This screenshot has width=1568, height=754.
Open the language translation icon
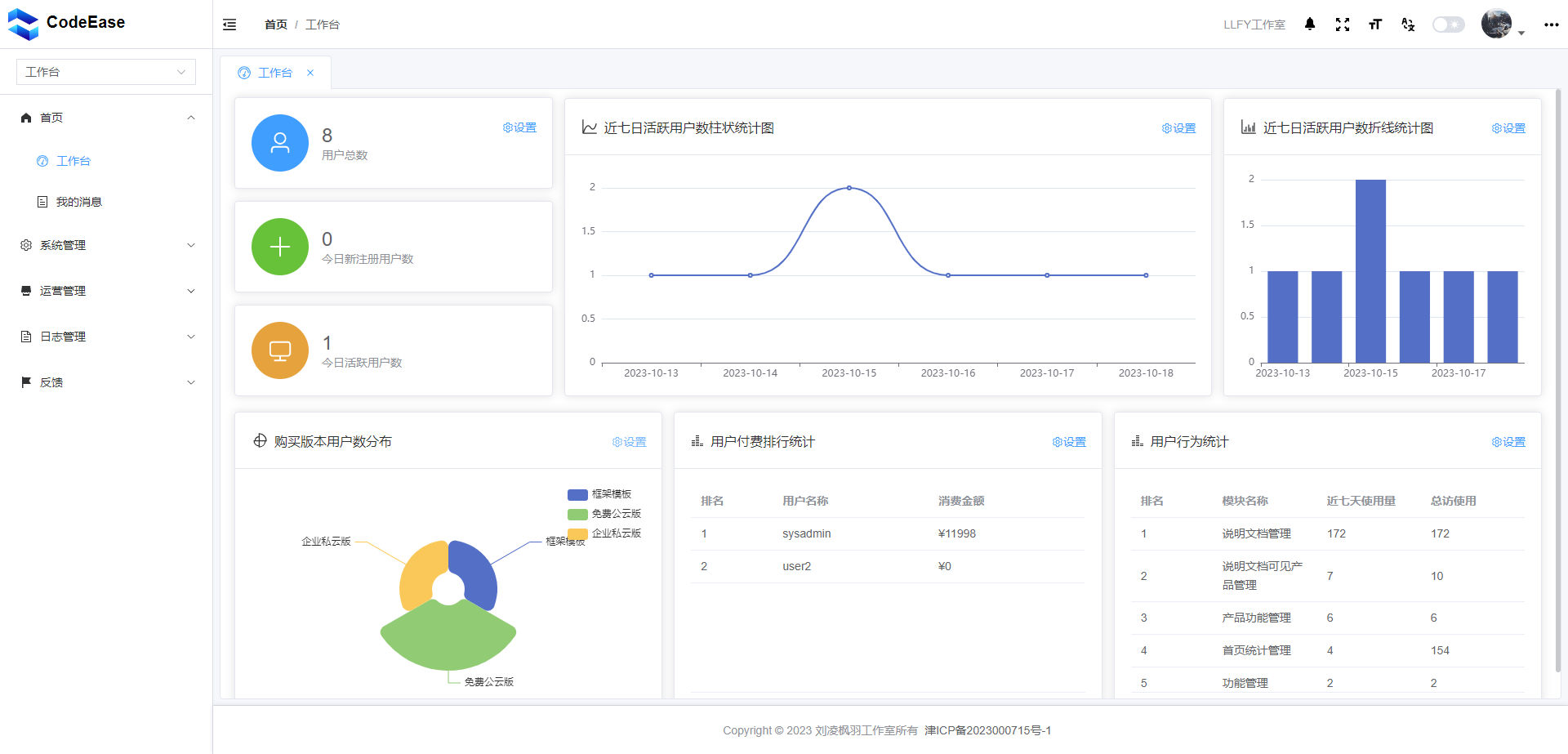point(1408,25)
